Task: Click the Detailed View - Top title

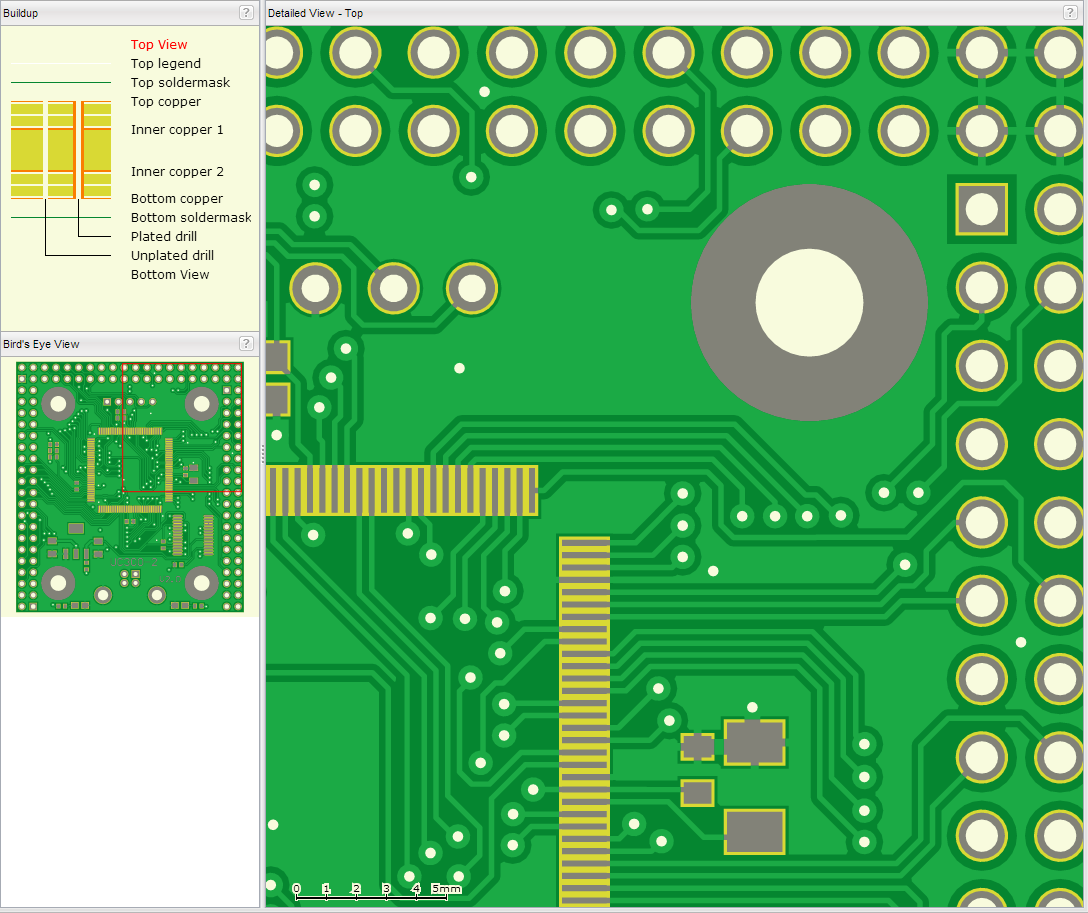Action: [x=315, y=13]
